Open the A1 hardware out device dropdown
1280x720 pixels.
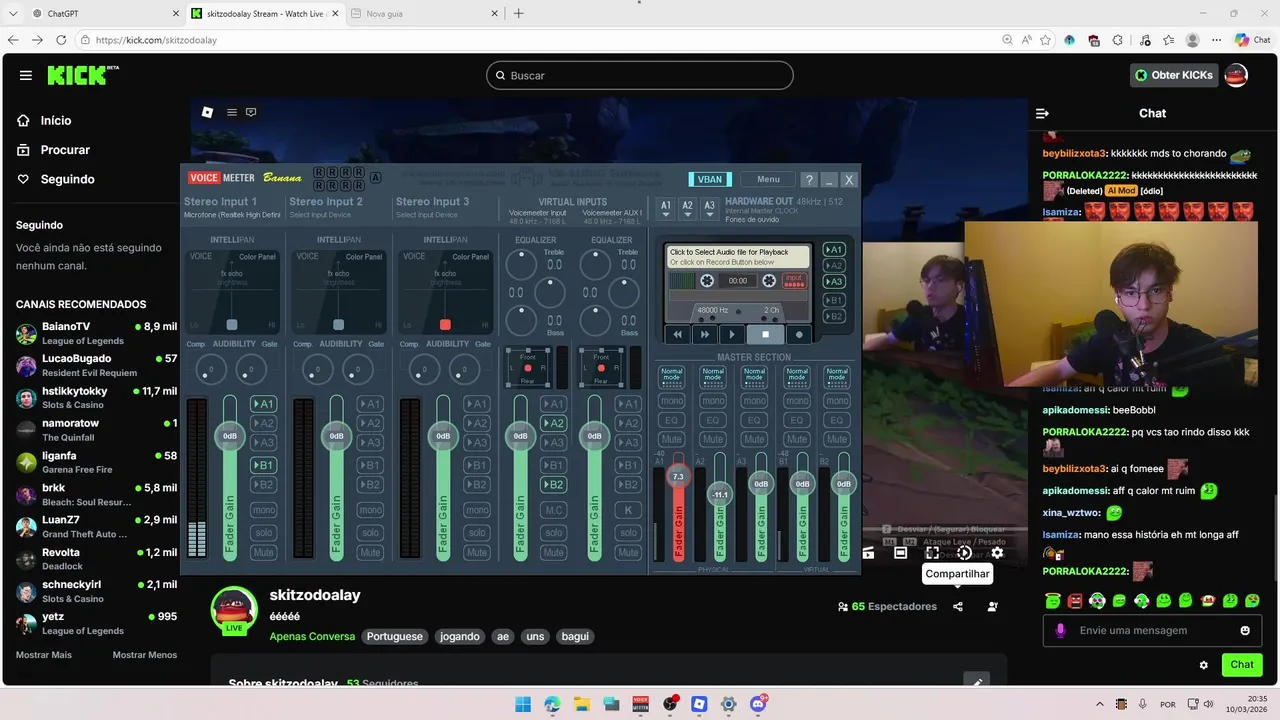[x=666, y=208]
